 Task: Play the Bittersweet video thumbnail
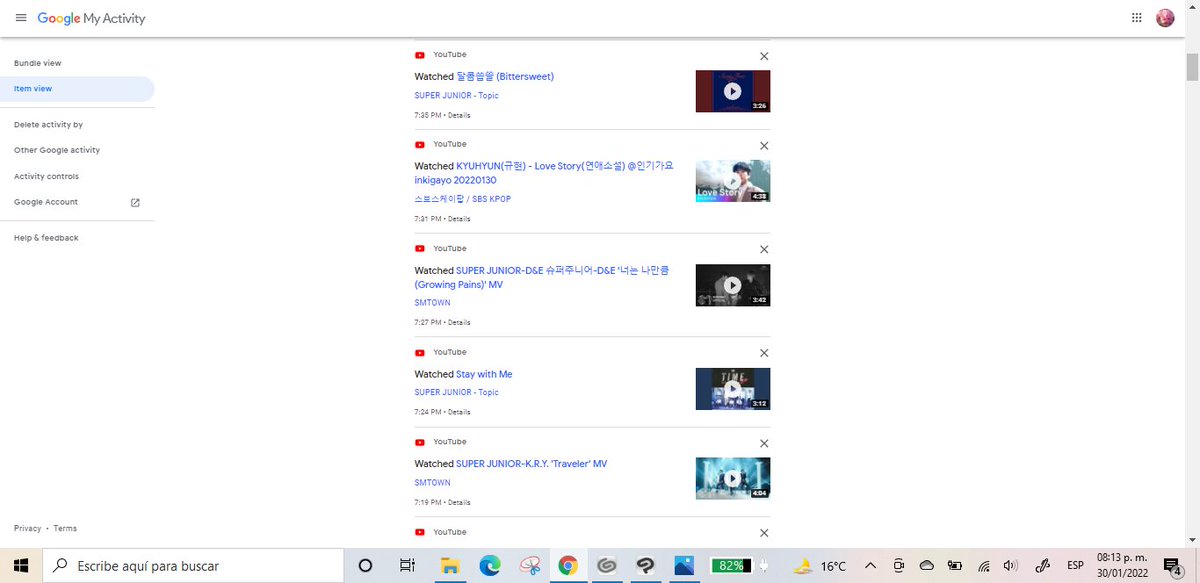pos(733,91)
